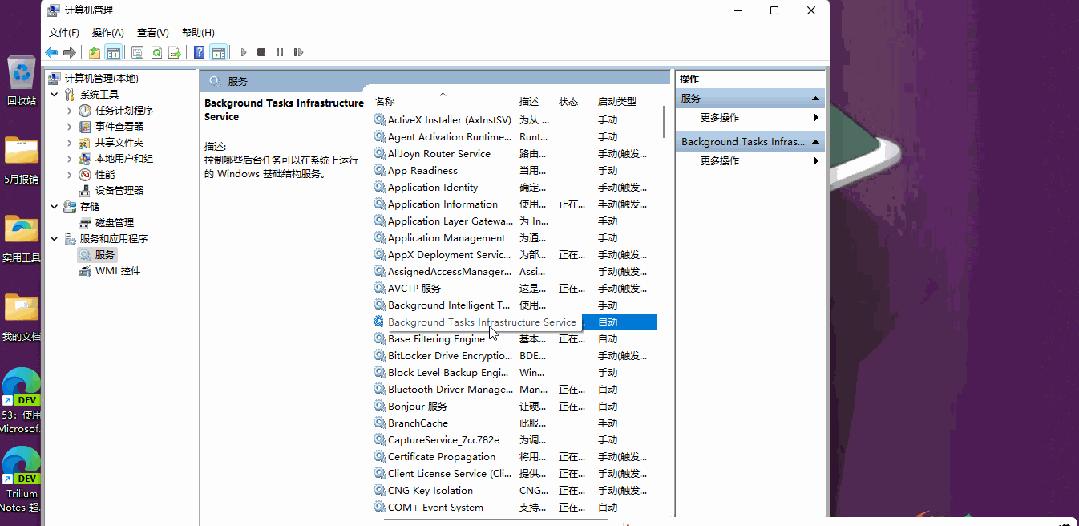The width and height of the screenshot is (1079, 526).
Task: Open the 文件(F) menu
Action: click(x=64, y=32)
